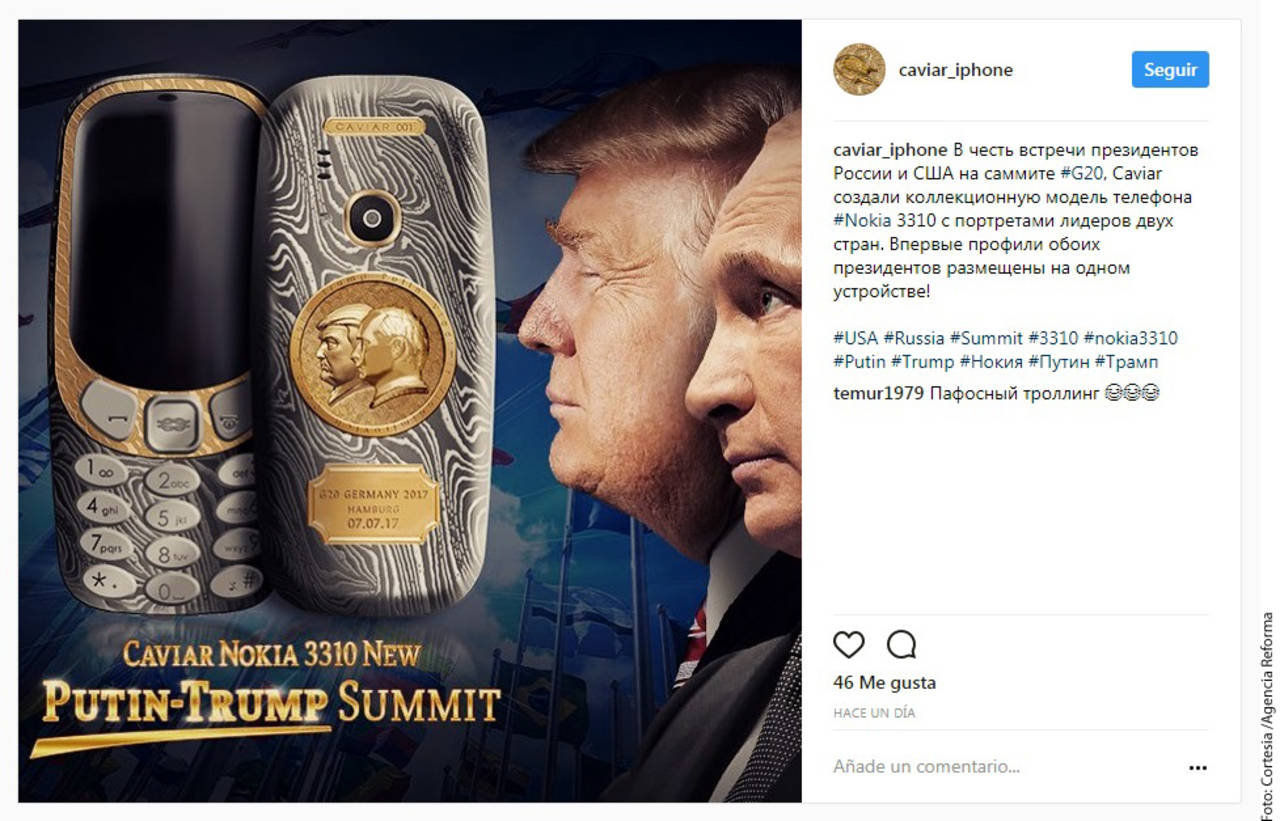Open the #USA hashtag
Viewport: 1280px width, 821px height.
point(855,338)
